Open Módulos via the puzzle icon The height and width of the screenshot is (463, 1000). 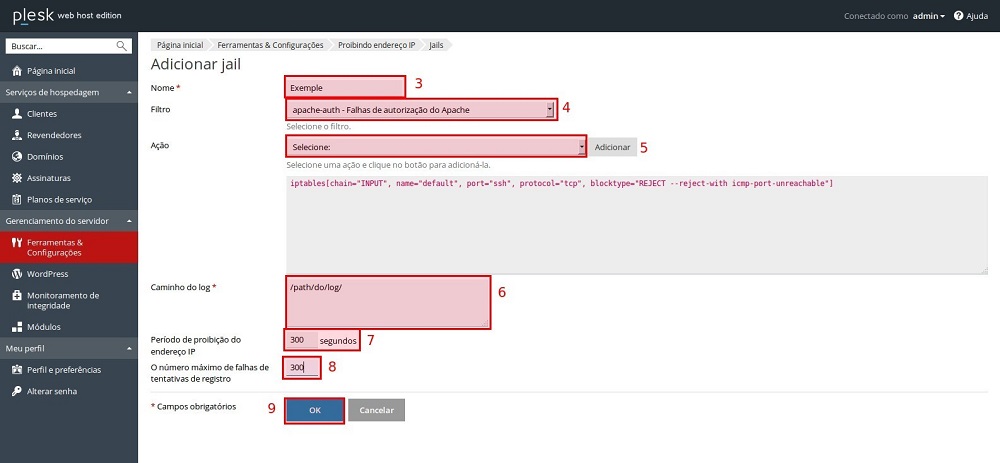click(x=16, y=327)
